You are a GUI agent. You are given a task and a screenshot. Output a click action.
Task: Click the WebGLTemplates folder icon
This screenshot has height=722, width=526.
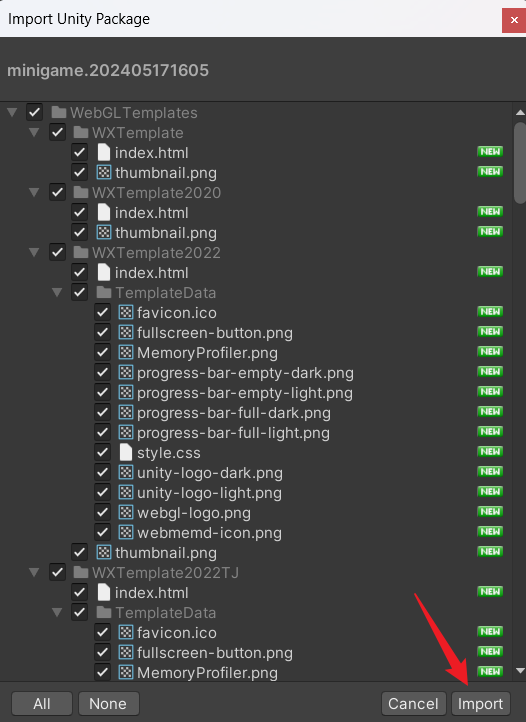58,112
